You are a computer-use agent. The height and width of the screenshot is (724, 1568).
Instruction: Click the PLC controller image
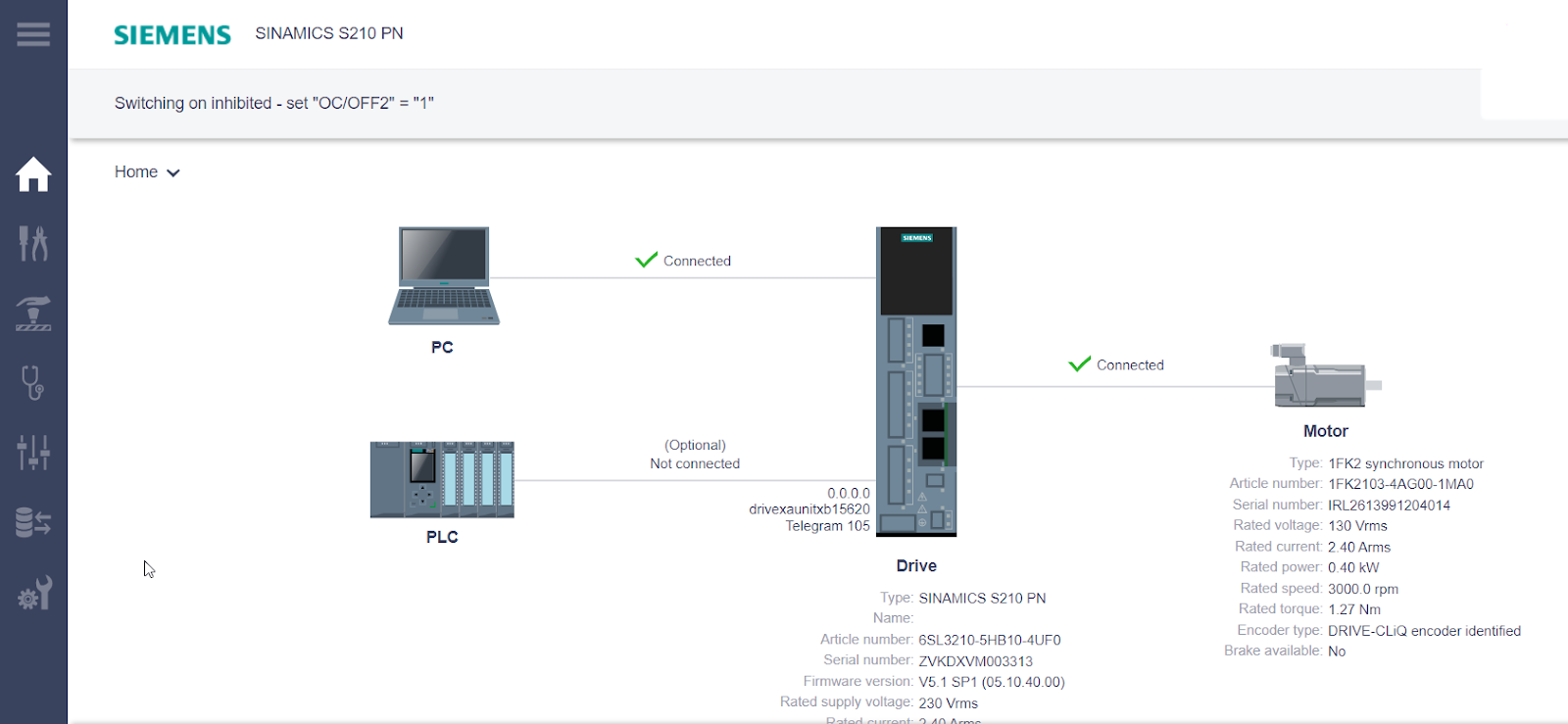coord(442,479)
